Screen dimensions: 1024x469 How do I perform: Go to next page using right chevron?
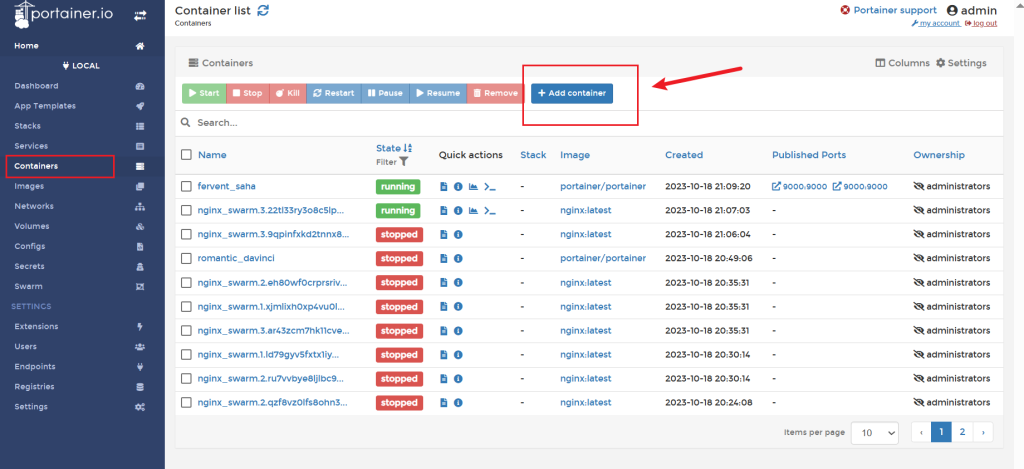(984, 432)
